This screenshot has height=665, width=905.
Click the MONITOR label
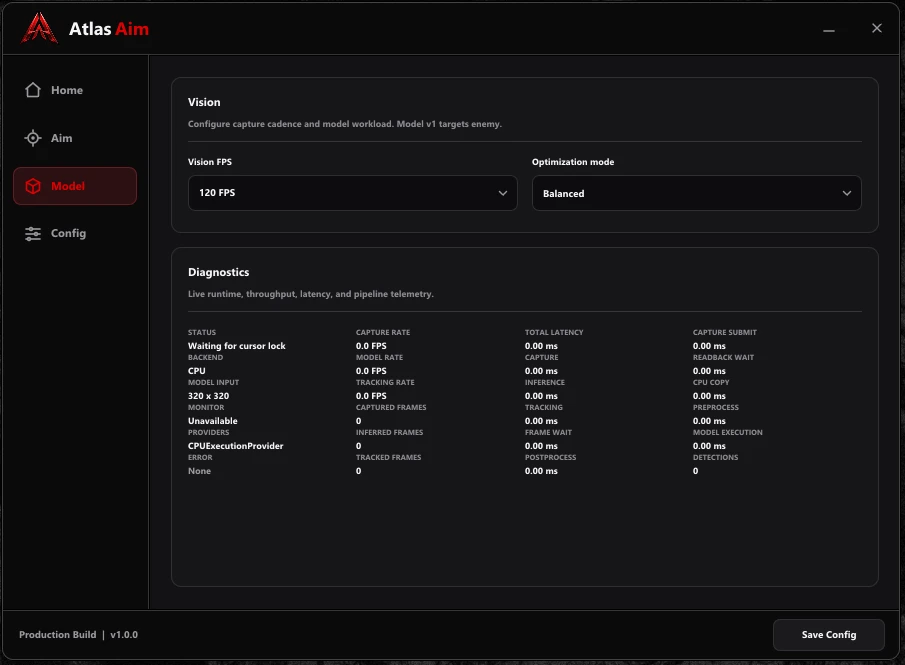pyautogui.click(x=206, y=408)
